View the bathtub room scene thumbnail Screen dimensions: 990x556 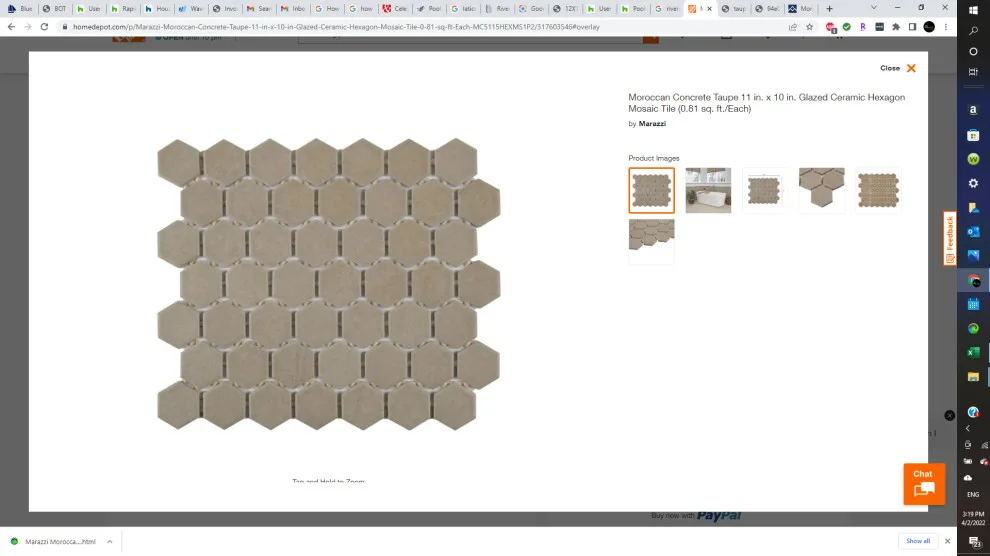(x=708, y=190)
